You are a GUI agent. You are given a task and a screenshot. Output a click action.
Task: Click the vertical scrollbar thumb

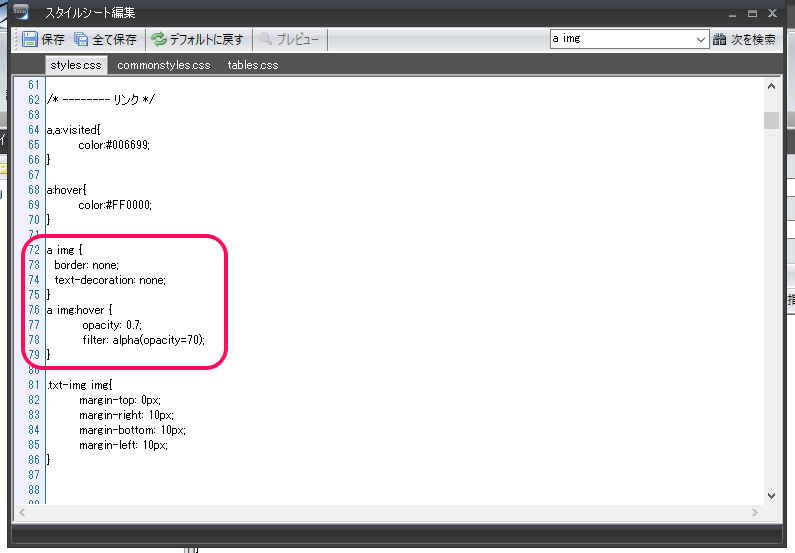click(x=771, y=121)
